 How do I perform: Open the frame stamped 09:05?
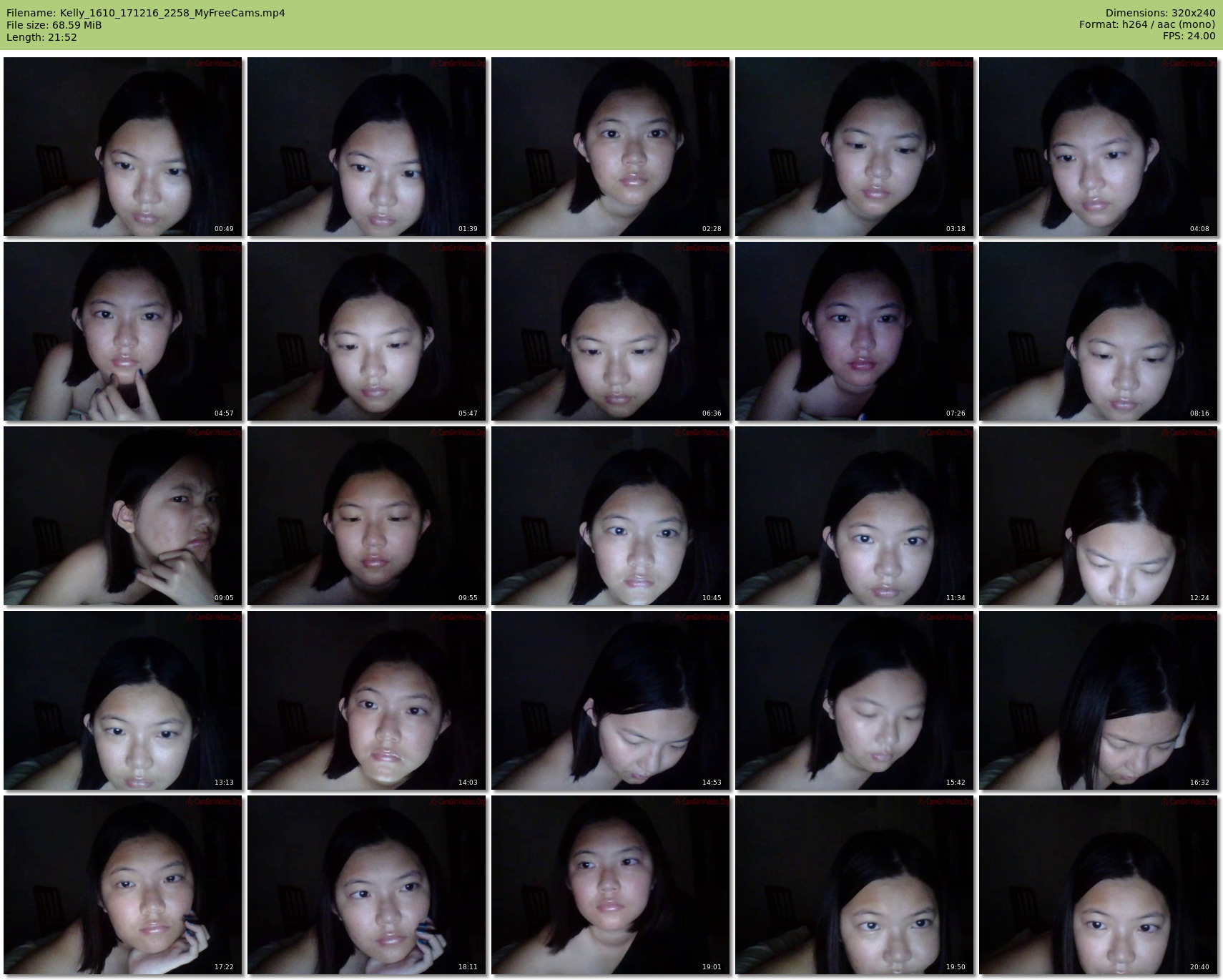[123, 516]
